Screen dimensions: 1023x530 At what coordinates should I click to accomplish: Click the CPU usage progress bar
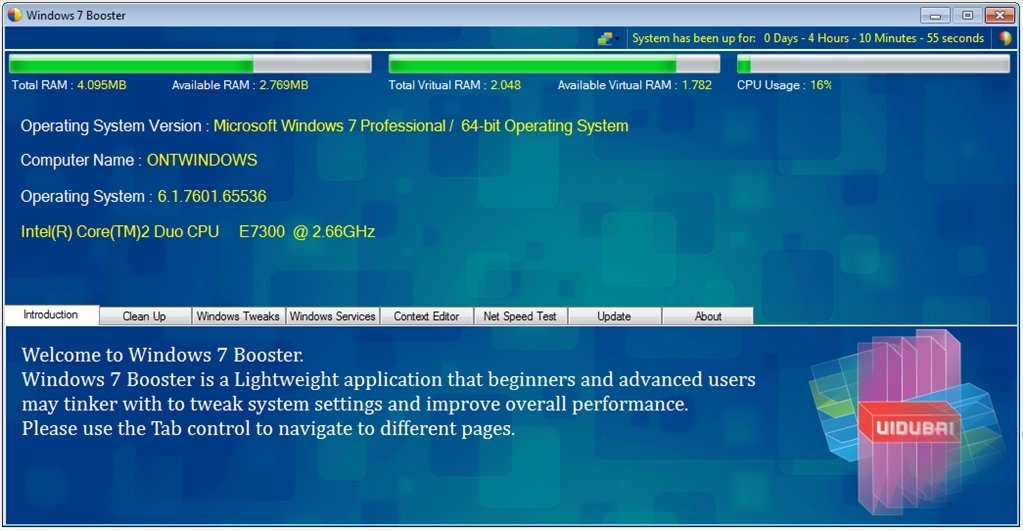[x=873, y=64]
